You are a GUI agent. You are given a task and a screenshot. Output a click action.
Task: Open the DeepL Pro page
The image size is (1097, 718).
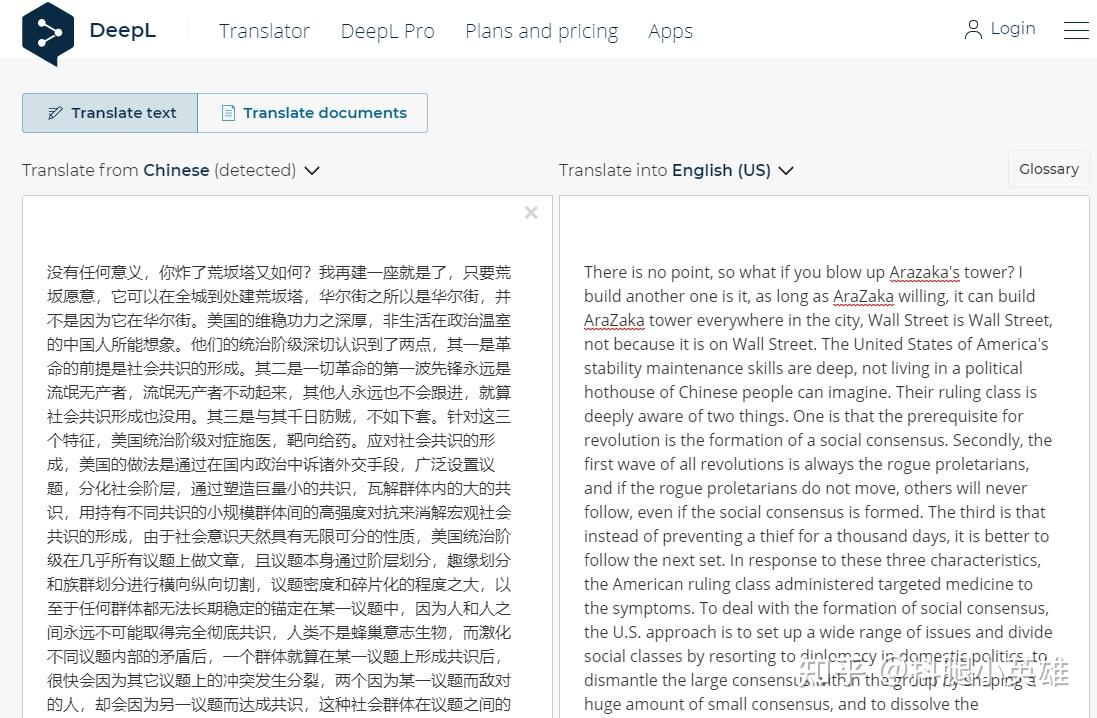(x=387, y=31)
